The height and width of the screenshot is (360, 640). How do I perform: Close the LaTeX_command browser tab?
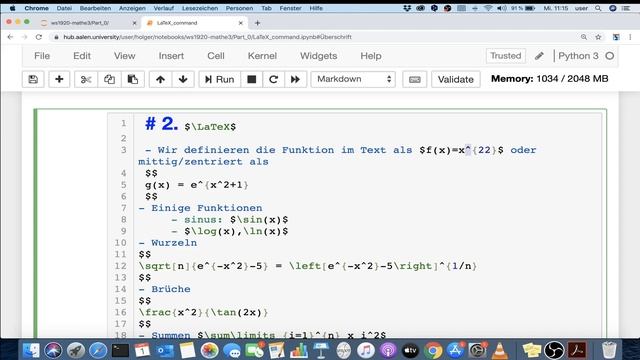tap(240, 23)
